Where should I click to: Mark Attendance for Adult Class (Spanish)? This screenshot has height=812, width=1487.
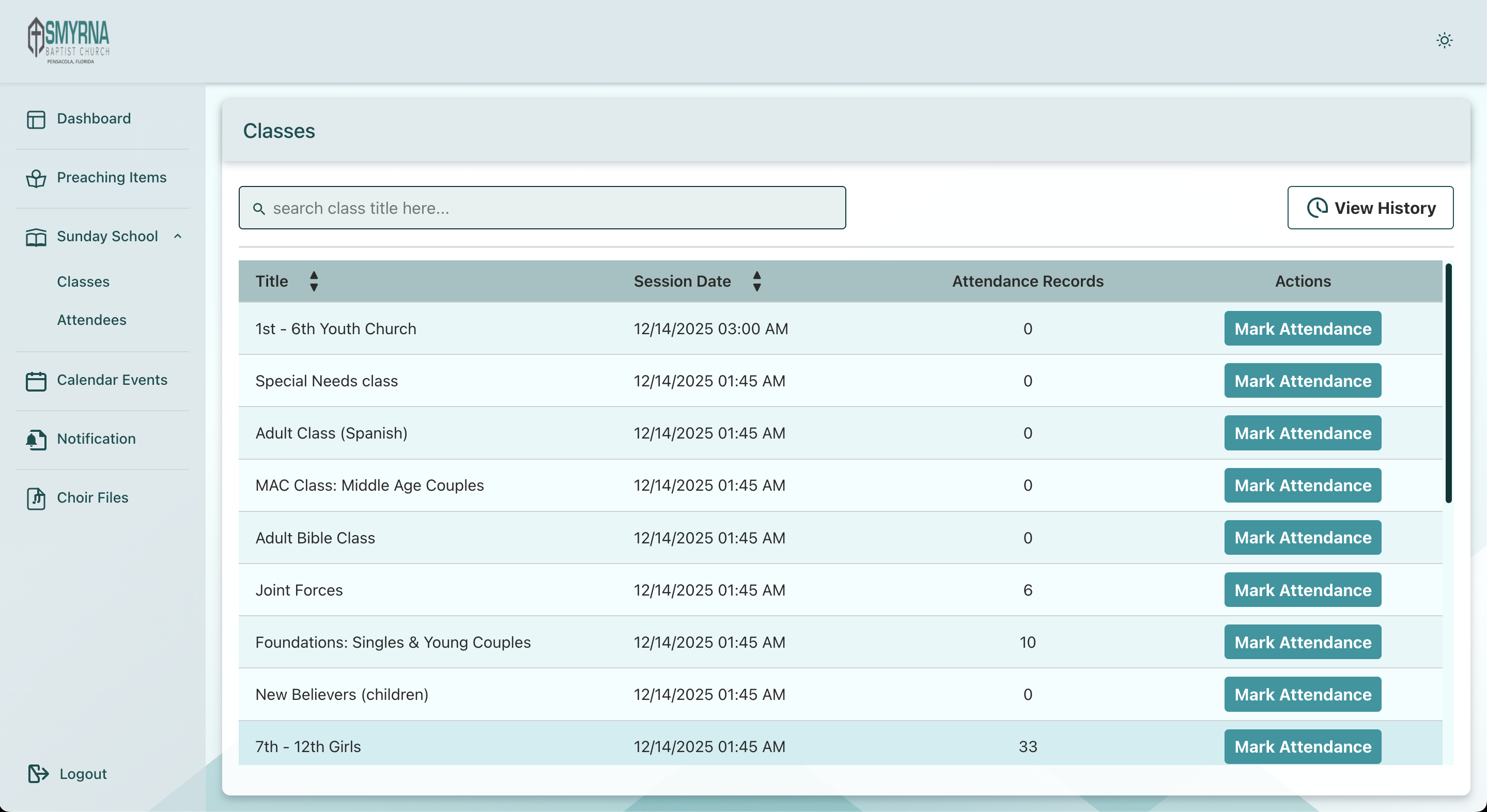tap(1302, 433)
